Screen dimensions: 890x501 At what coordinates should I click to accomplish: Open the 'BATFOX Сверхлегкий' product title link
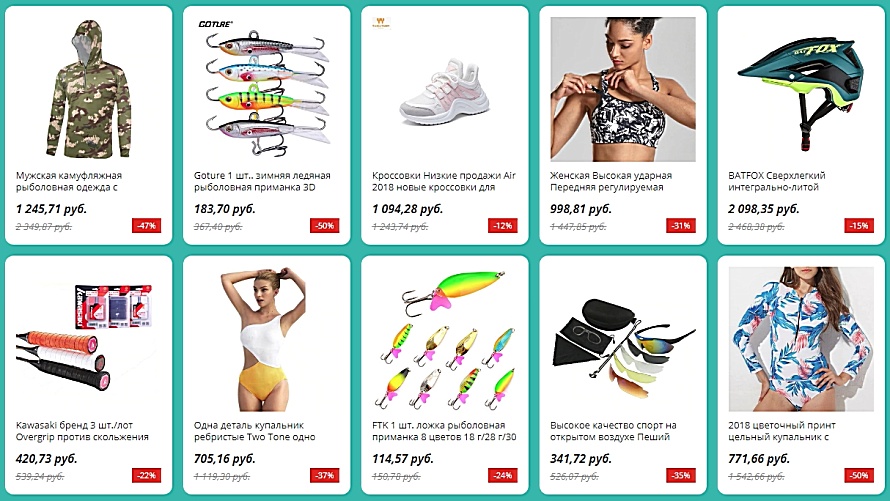coord(776,182)
